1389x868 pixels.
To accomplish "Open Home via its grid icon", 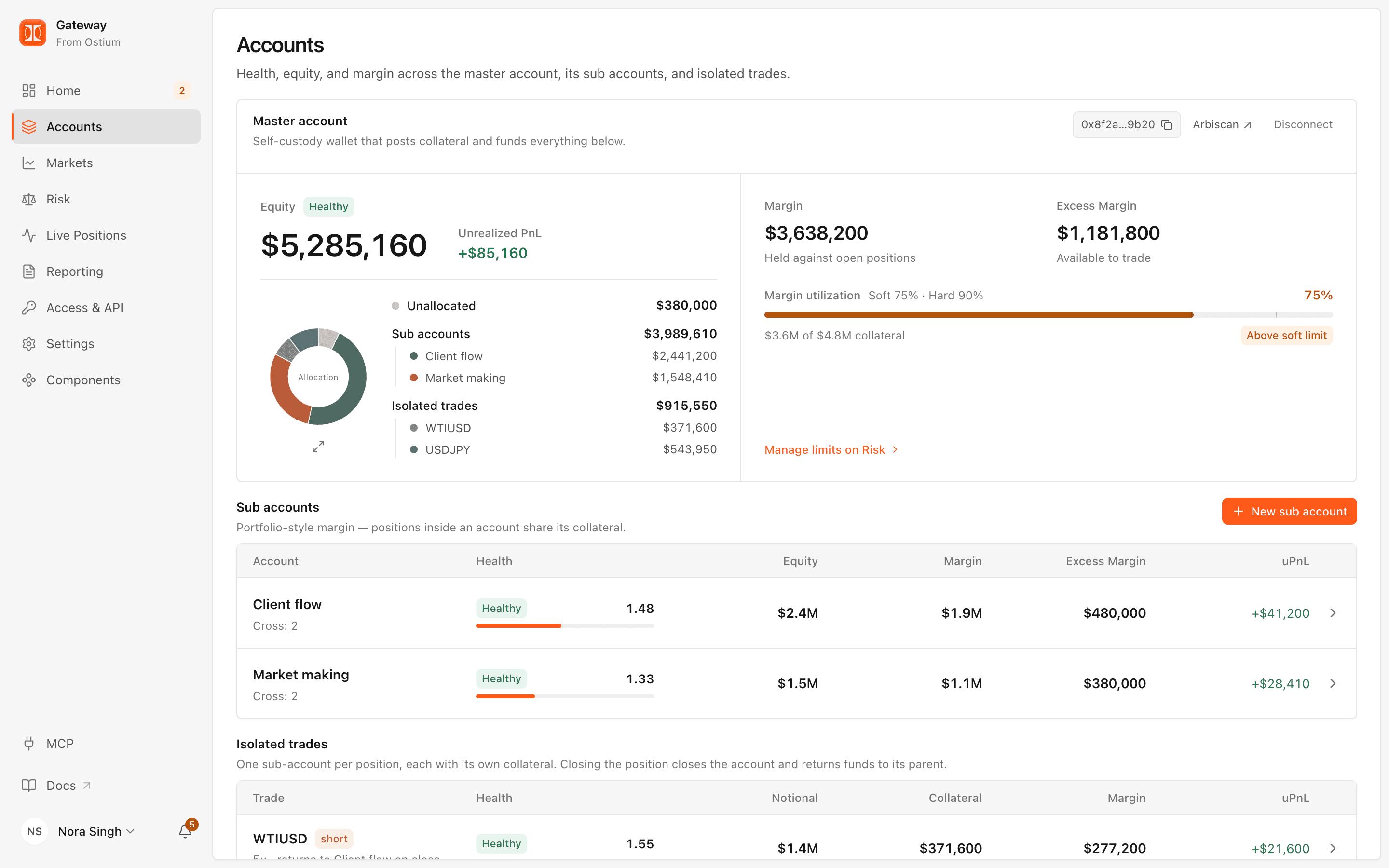I will point(29,91).
